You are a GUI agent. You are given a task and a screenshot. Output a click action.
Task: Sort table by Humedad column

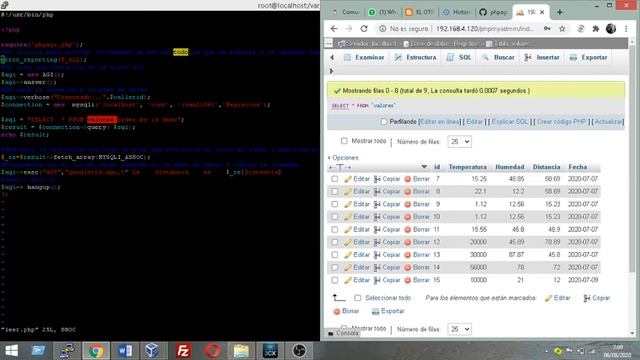[510, 167]
